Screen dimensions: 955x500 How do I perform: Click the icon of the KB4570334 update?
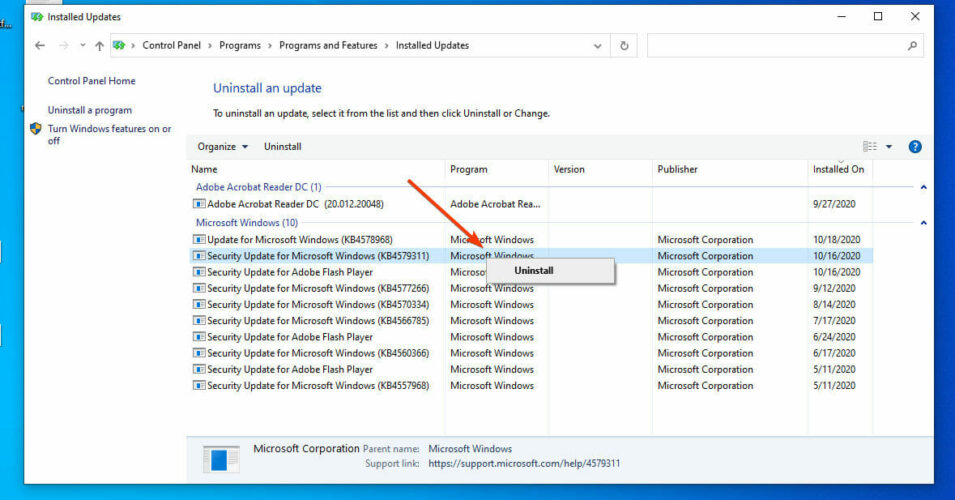tap(199, 305)
